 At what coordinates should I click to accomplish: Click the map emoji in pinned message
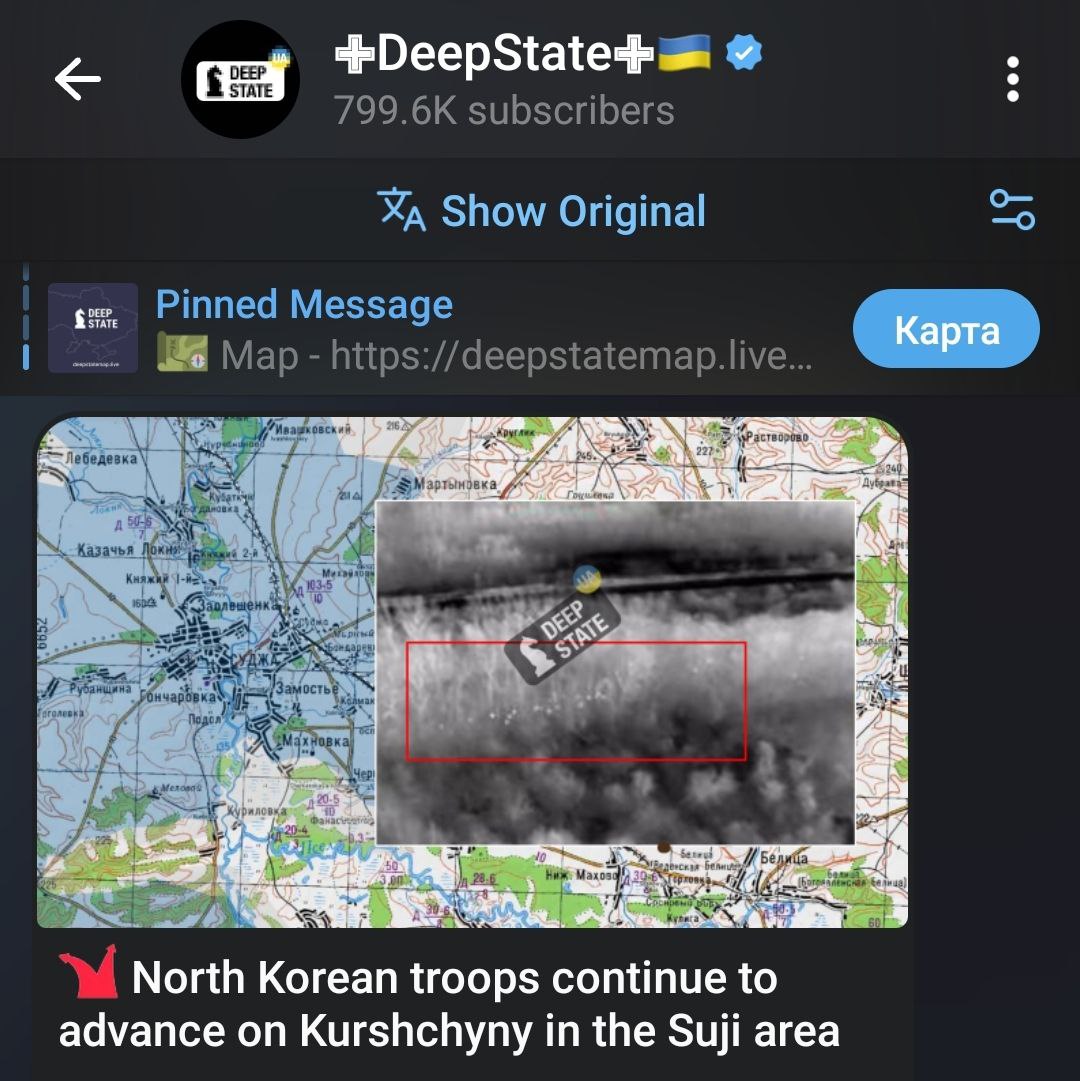click(x=182, y=352)
